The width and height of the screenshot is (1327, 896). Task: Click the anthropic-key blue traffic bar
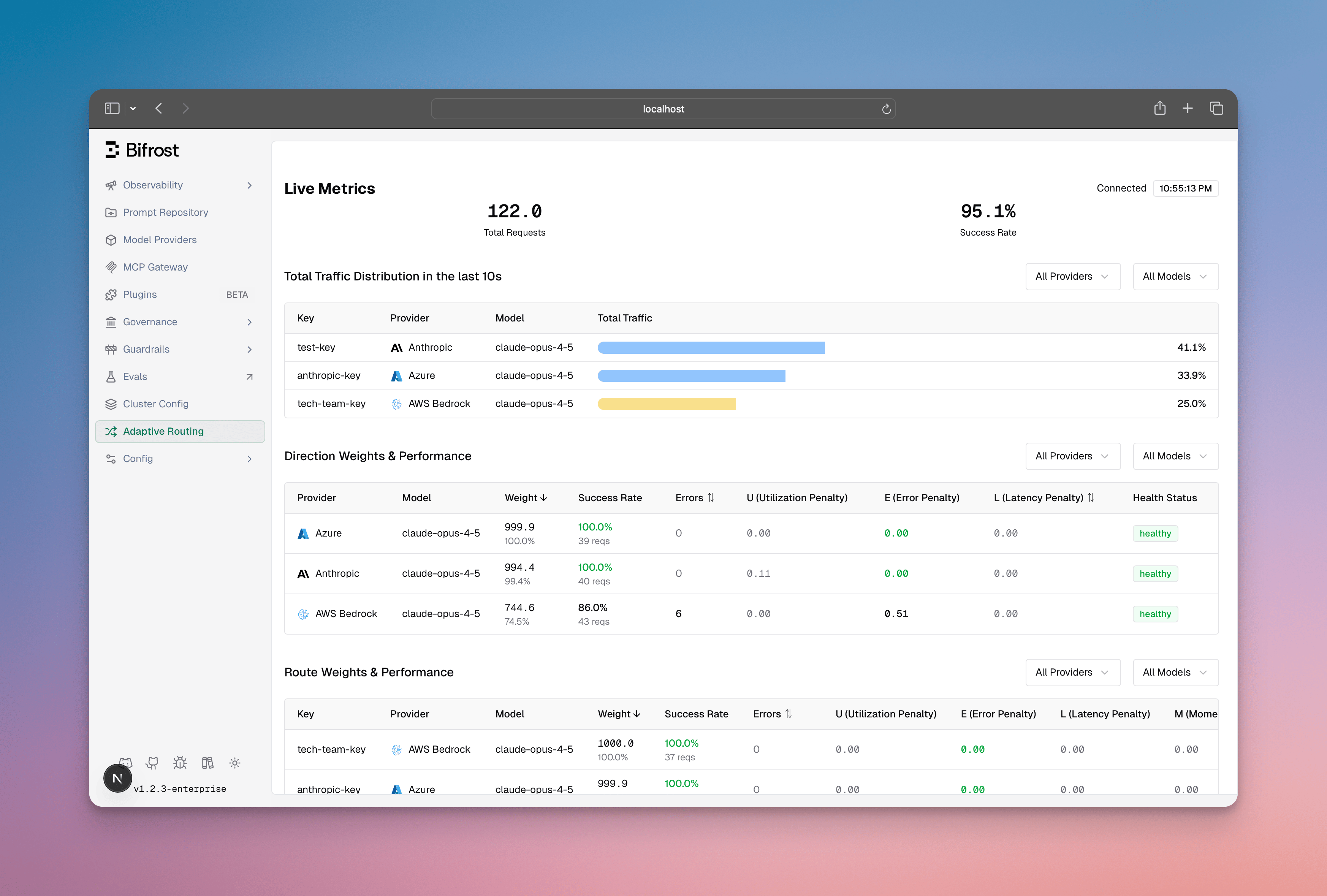click(692, 376)
